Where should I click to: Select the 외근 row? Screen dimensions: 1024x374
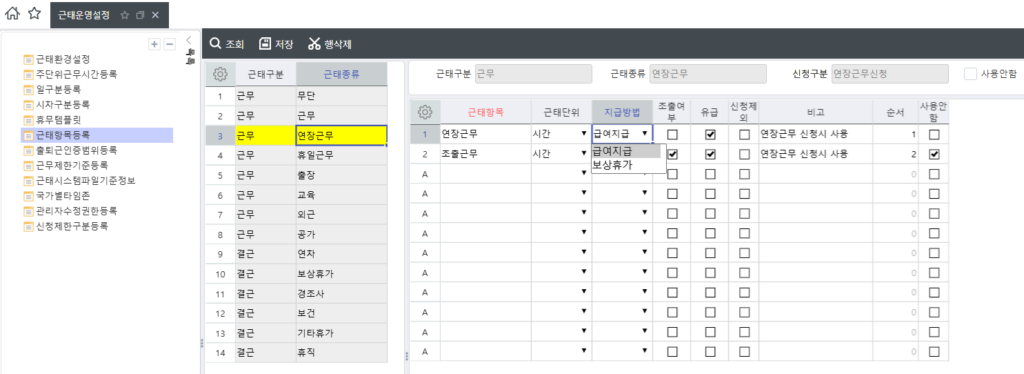342,215
